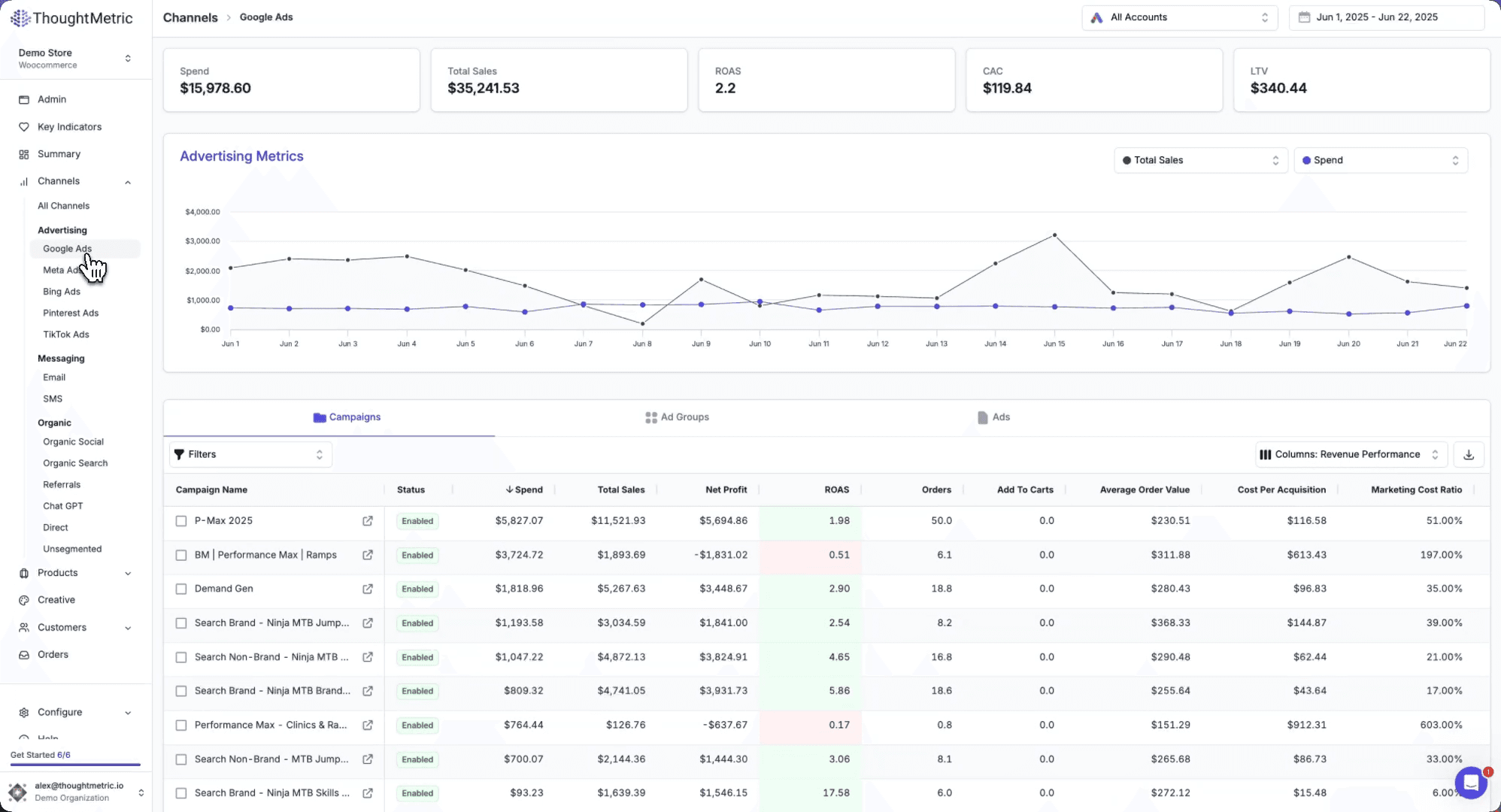
Task: Sort table by ROAS column
Action: pyautogui.click(x=837, y=489)
